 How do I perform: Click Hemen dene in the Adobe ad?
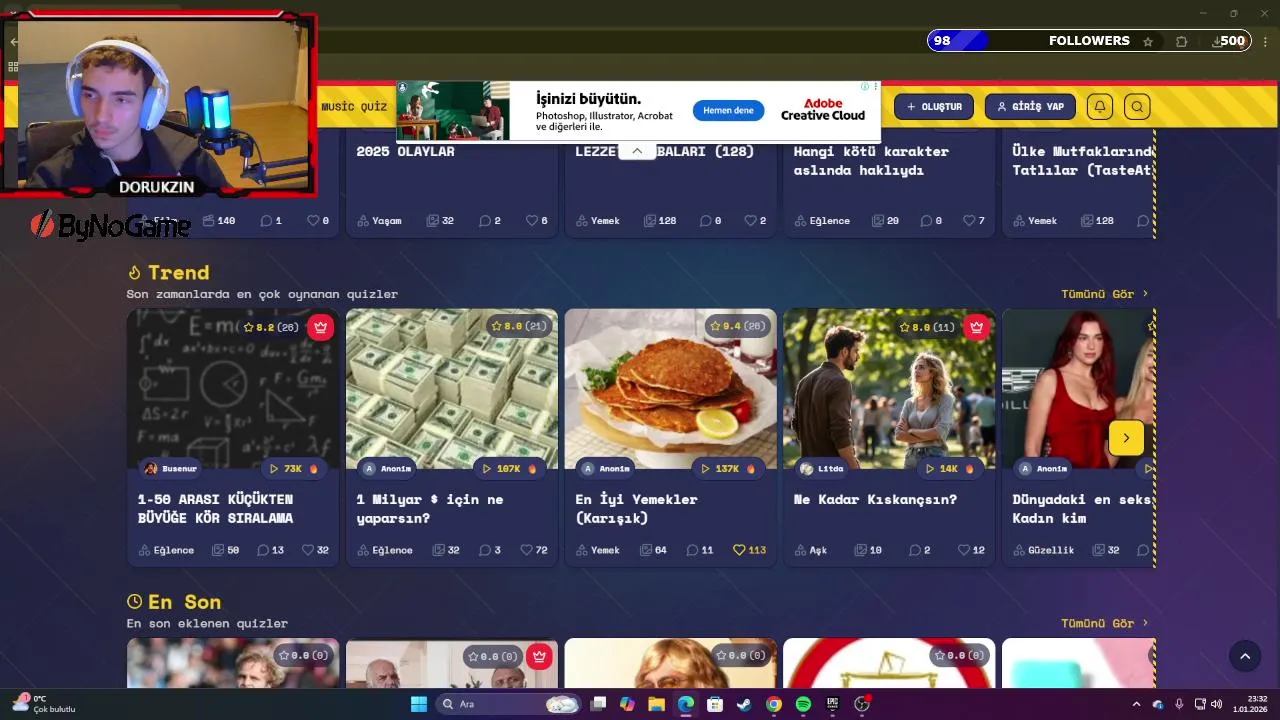[x=728, y=110]
